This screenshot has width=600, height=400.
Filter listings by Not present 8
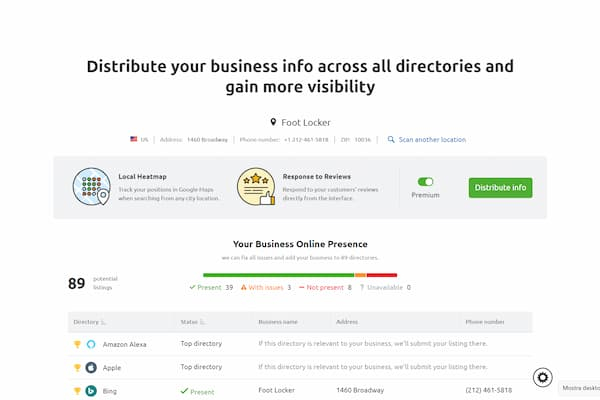point(325,287)
